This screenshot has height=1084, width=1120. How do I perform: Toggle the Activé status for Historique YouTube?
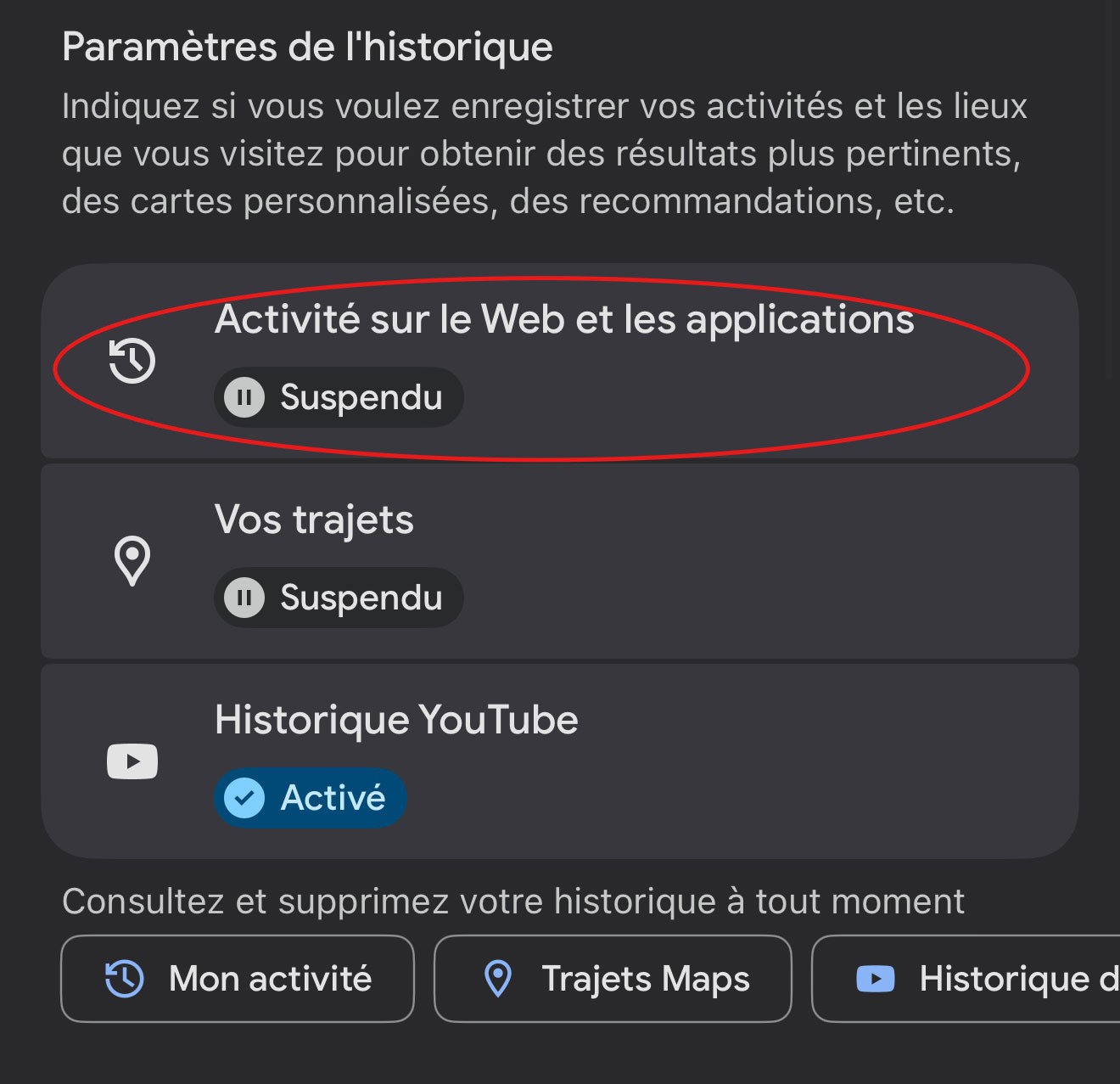[311, 798]
